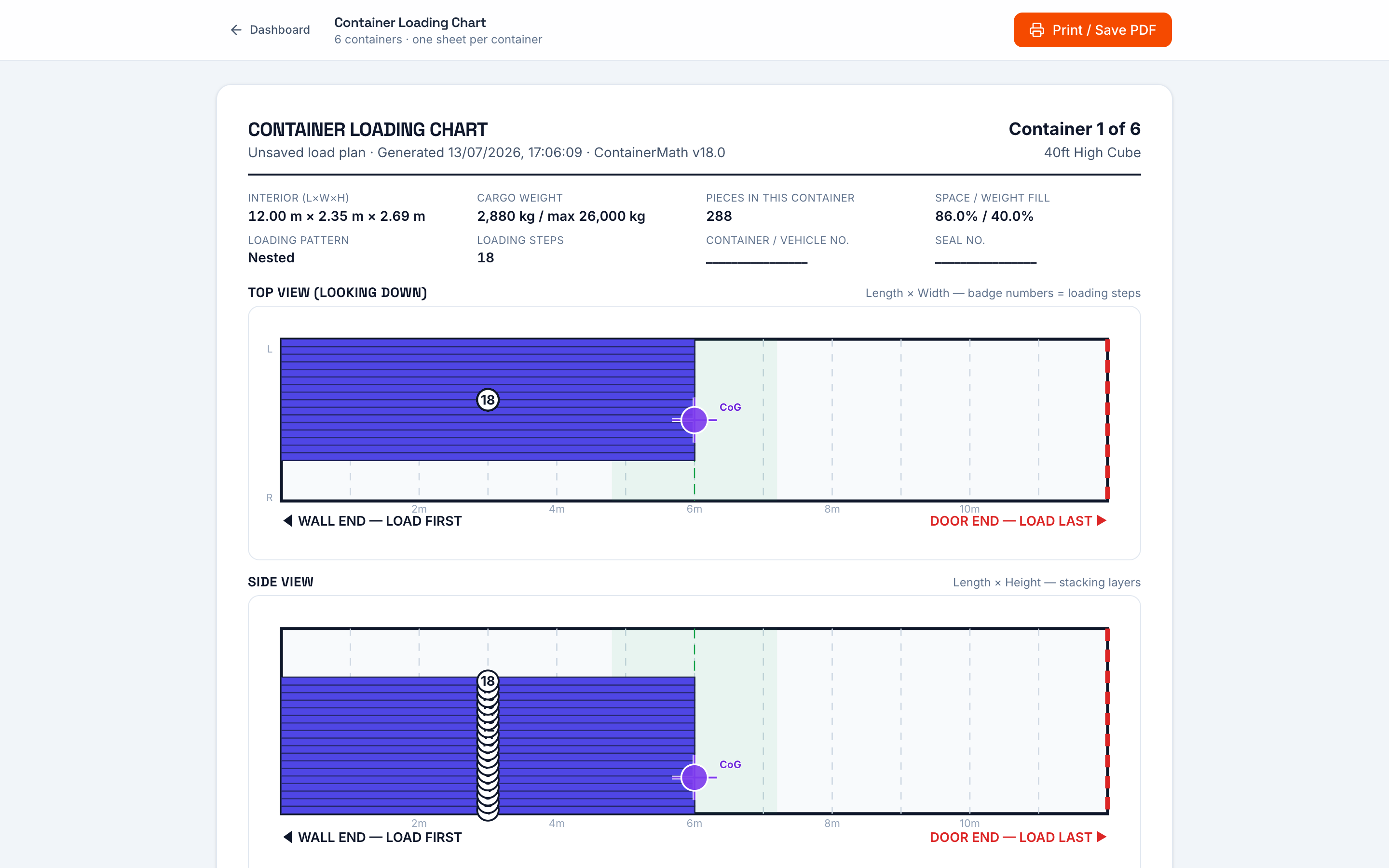Click the back arrow icon beside Dashboard
The width and height of the screenshot is (1389, 868).
tap(236, 30)
